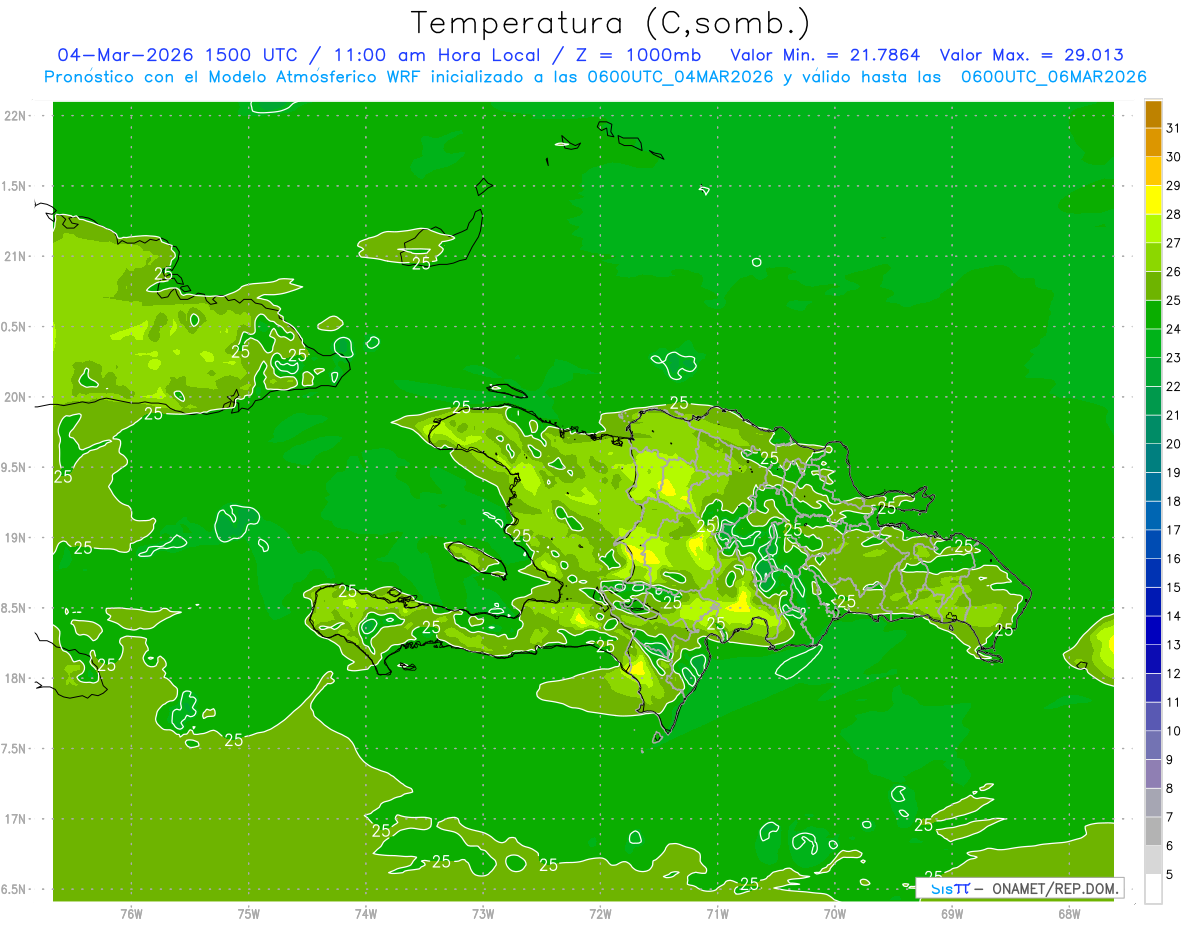Click the "22N" latitude label
Screen dimensions: 1200x927
(15, 116)
